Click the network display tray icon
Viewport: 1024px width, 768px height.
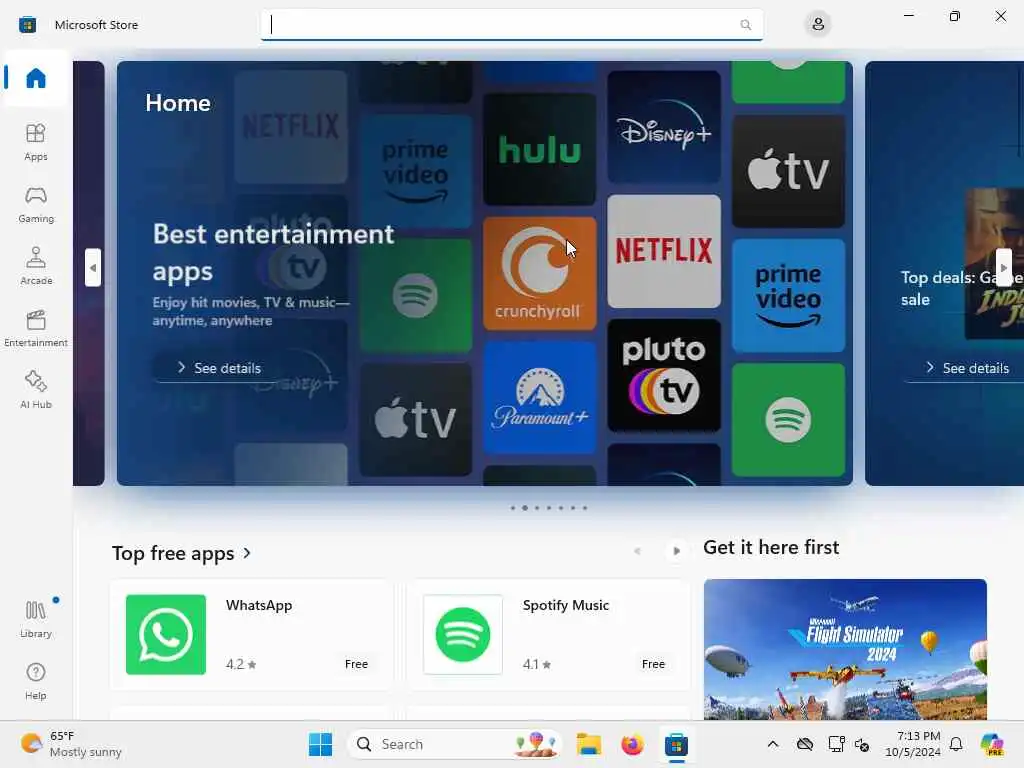(x=836, y=744)
